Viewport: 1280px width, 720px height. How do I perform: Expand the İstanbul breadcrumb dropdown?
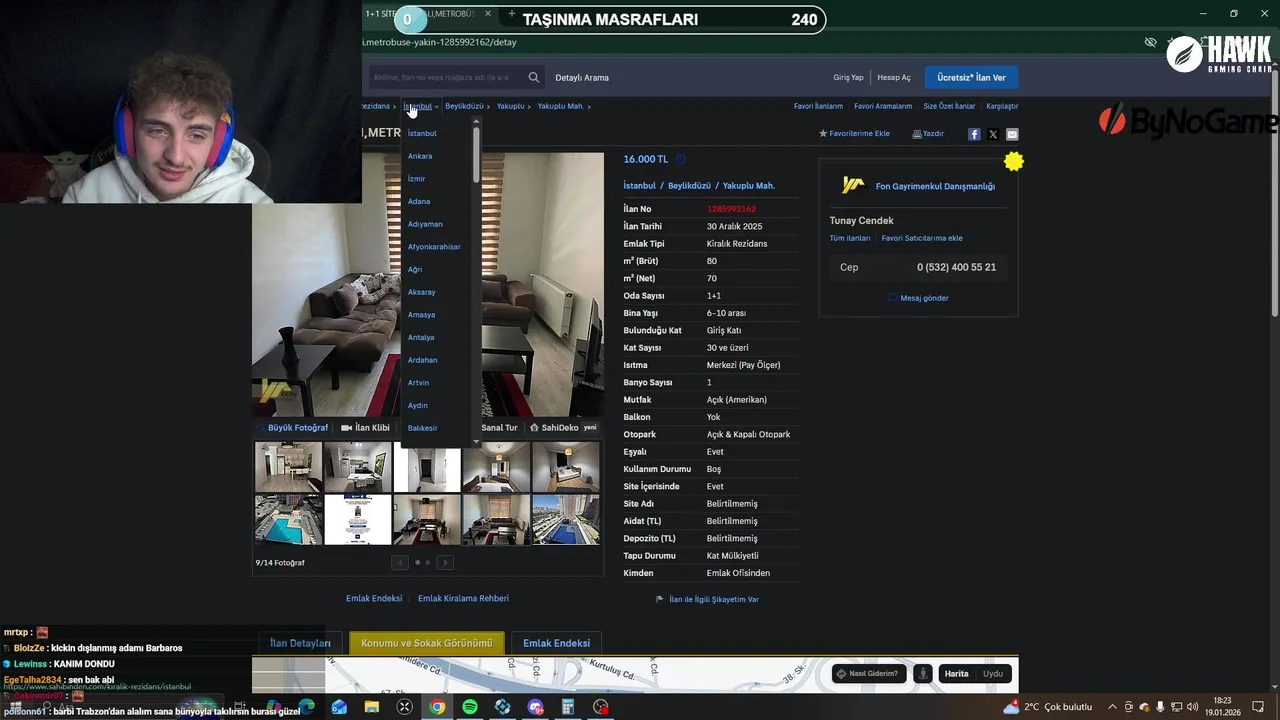pyautogui.click(x=421, y=106)
